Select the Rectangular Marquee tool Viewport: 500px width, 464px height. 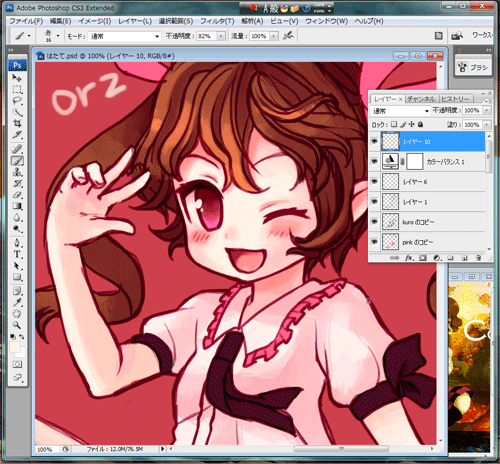point(17,89)
